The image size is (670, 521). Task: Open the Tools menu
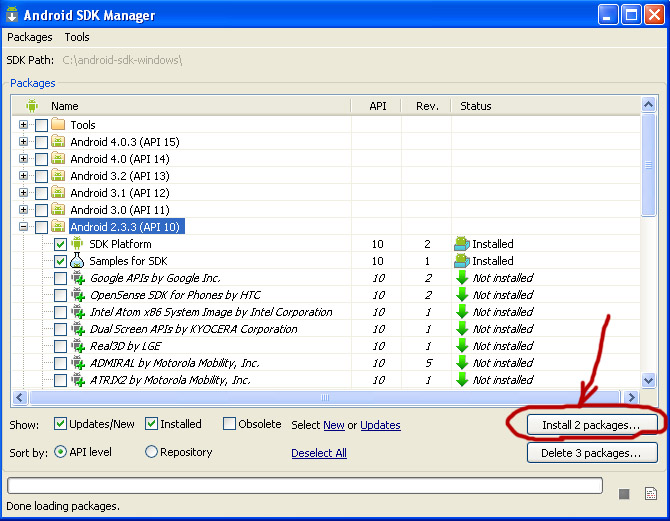(77, 37)
